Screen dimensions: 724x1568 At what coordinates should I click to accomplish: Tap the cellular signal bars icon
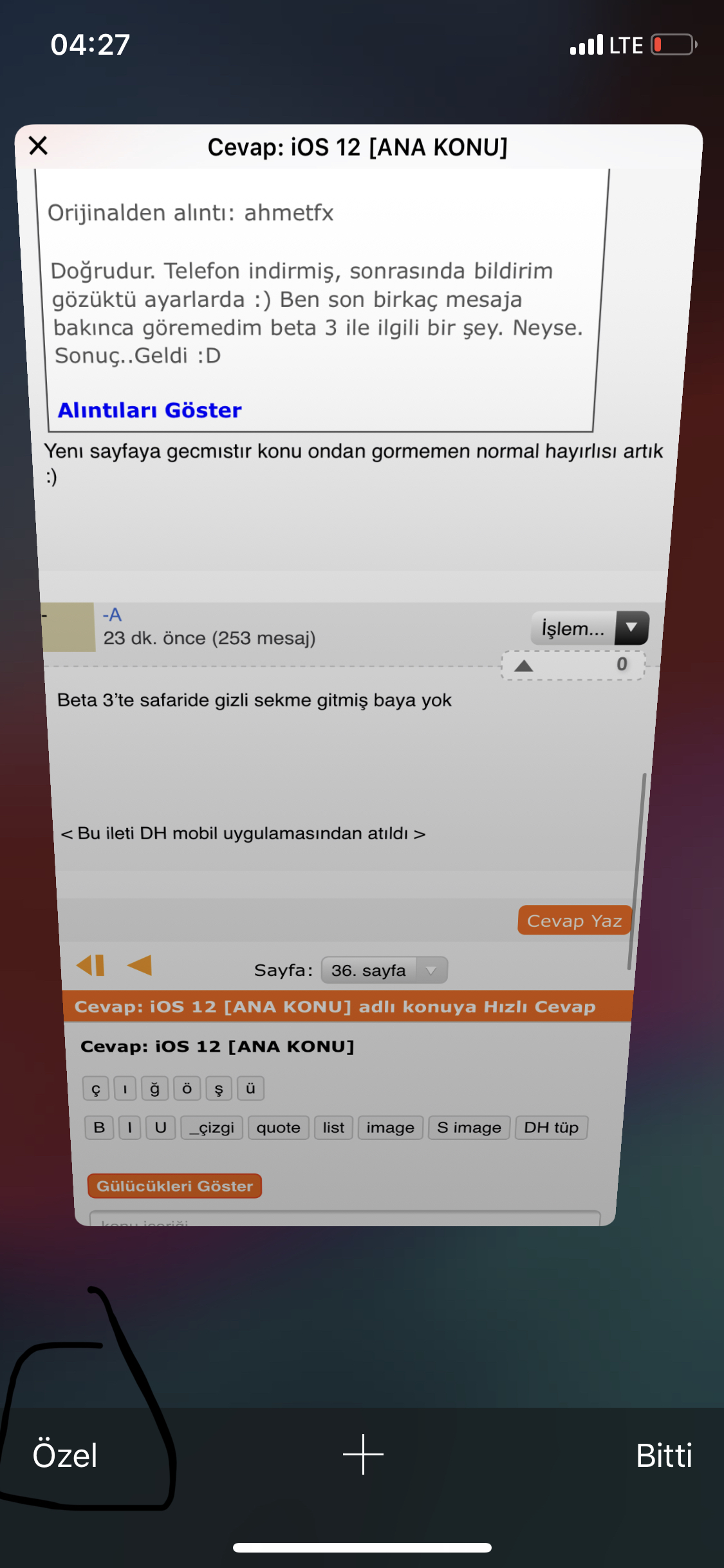[586, 45]
